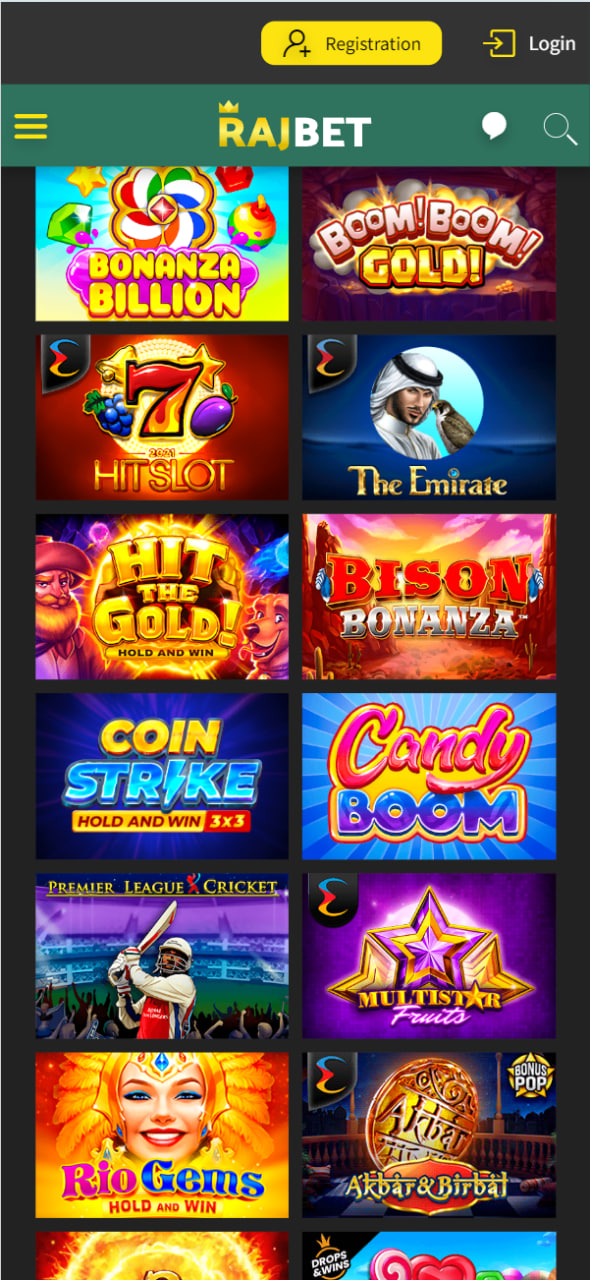This screenshot has width=590, height=1280.
Task: Click the Registration button
Action: pos(352,43)
